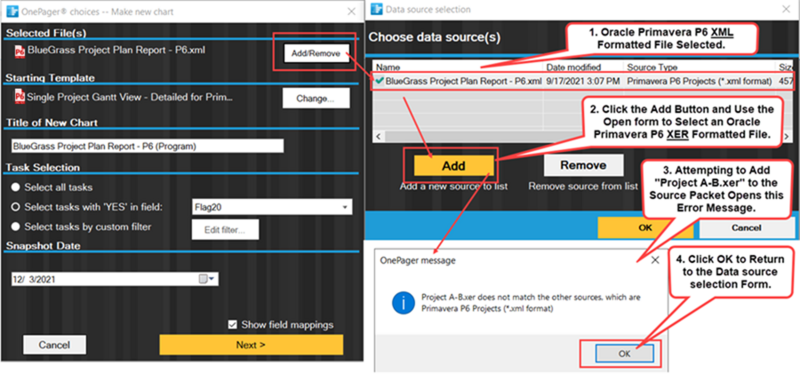Toggle the Show field mappings checkbox
Screen dimensions: 800x374
pos(233,325)
